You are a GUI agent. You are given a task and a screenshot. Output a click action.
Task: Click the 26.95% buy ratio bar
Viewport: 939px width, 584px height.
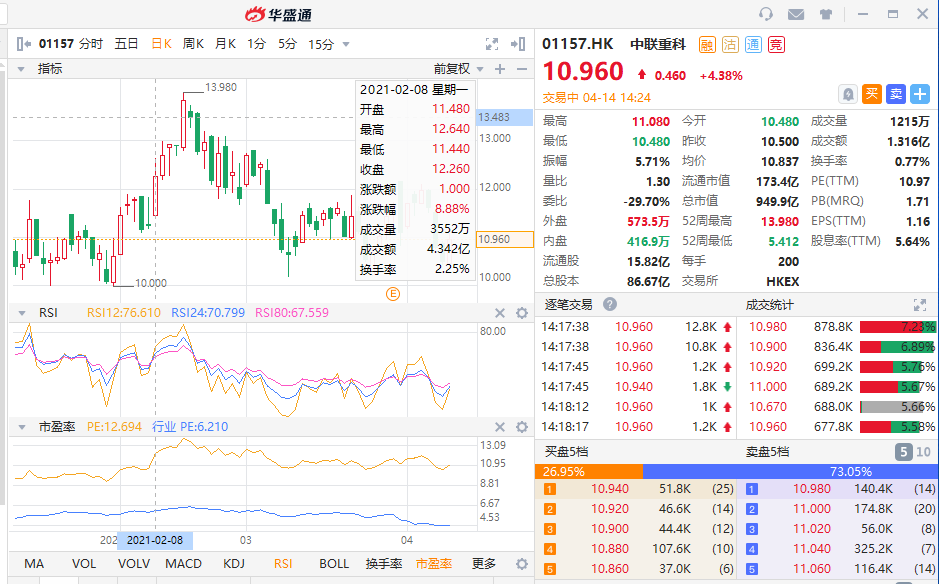click(589, 471)
